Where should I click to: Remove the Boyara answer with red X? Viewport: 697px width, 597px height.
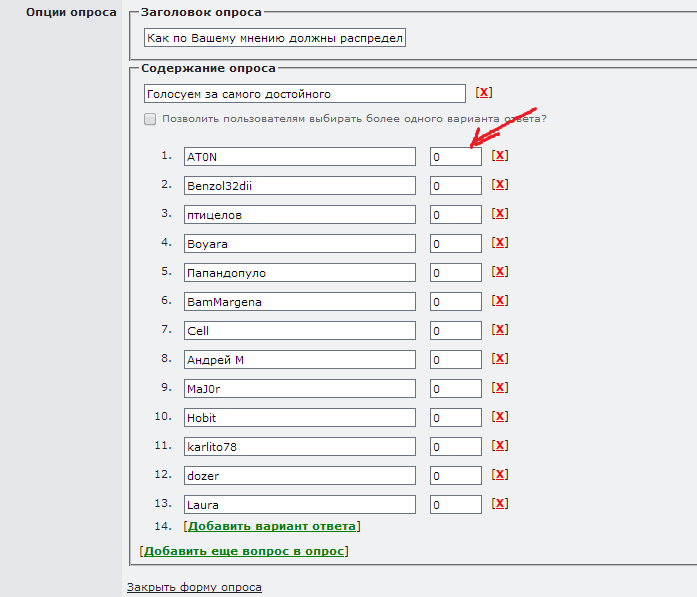[500, 243]
